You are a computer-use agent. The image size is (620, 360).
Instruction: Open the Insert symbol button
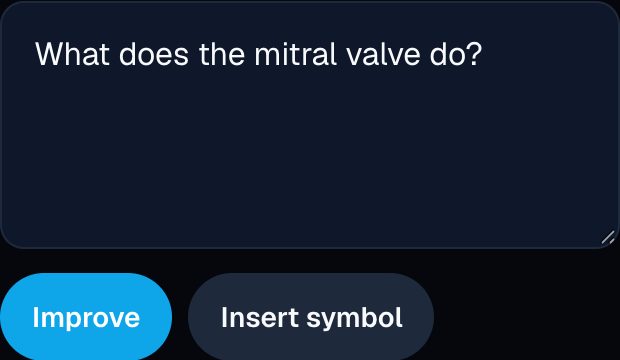(x=311, y=316)
